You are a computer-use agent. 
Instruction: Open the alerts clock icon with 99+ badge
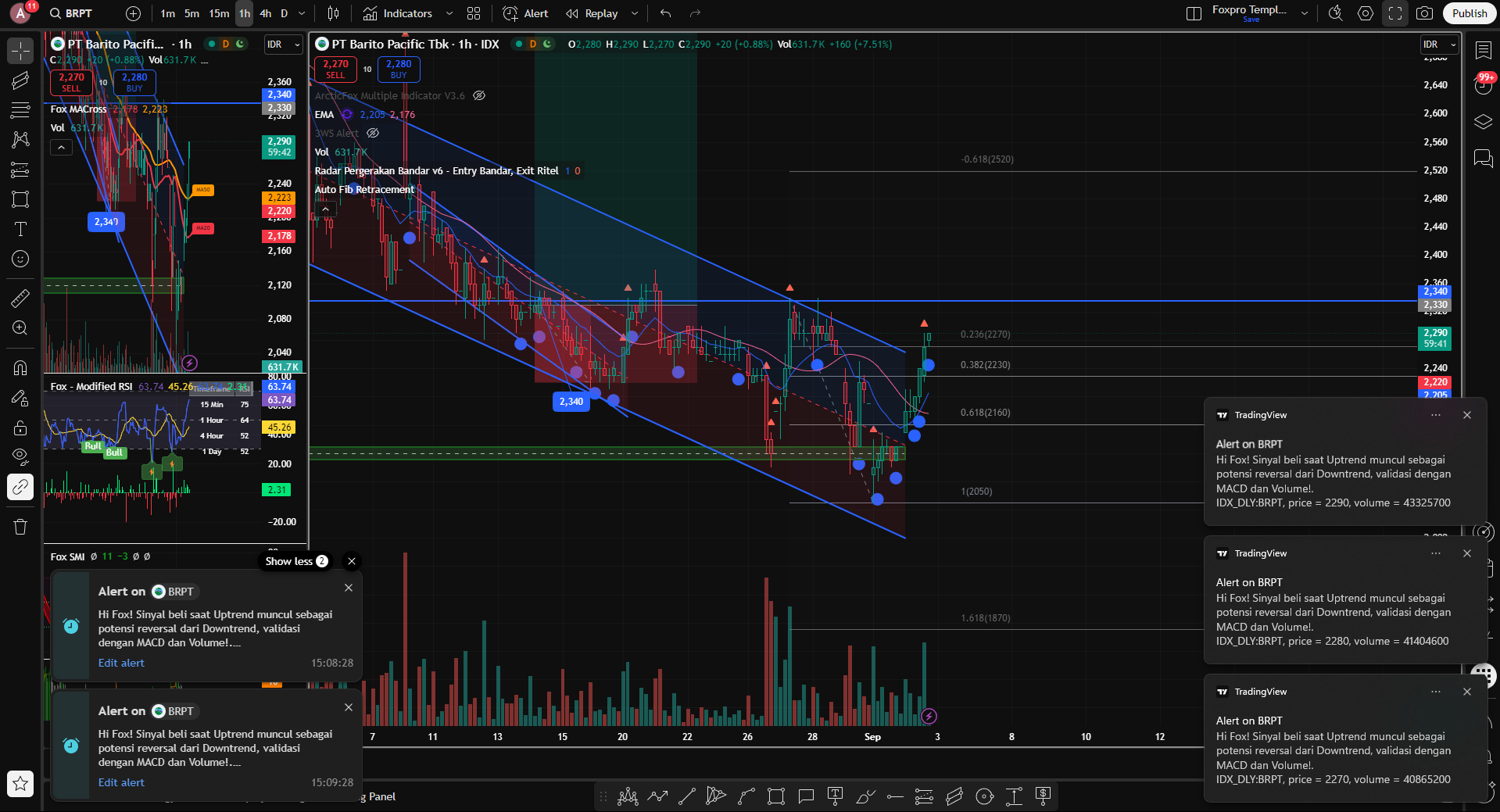(x=1483, y=84)
